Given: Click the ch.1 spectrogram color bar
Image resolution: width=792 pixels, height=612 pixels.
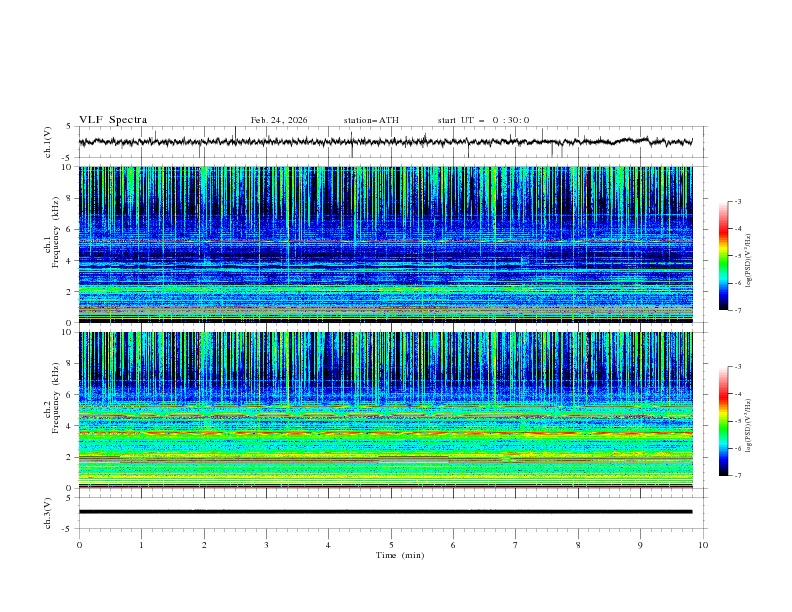Looking at the screenshot, I should pos(723,256).
